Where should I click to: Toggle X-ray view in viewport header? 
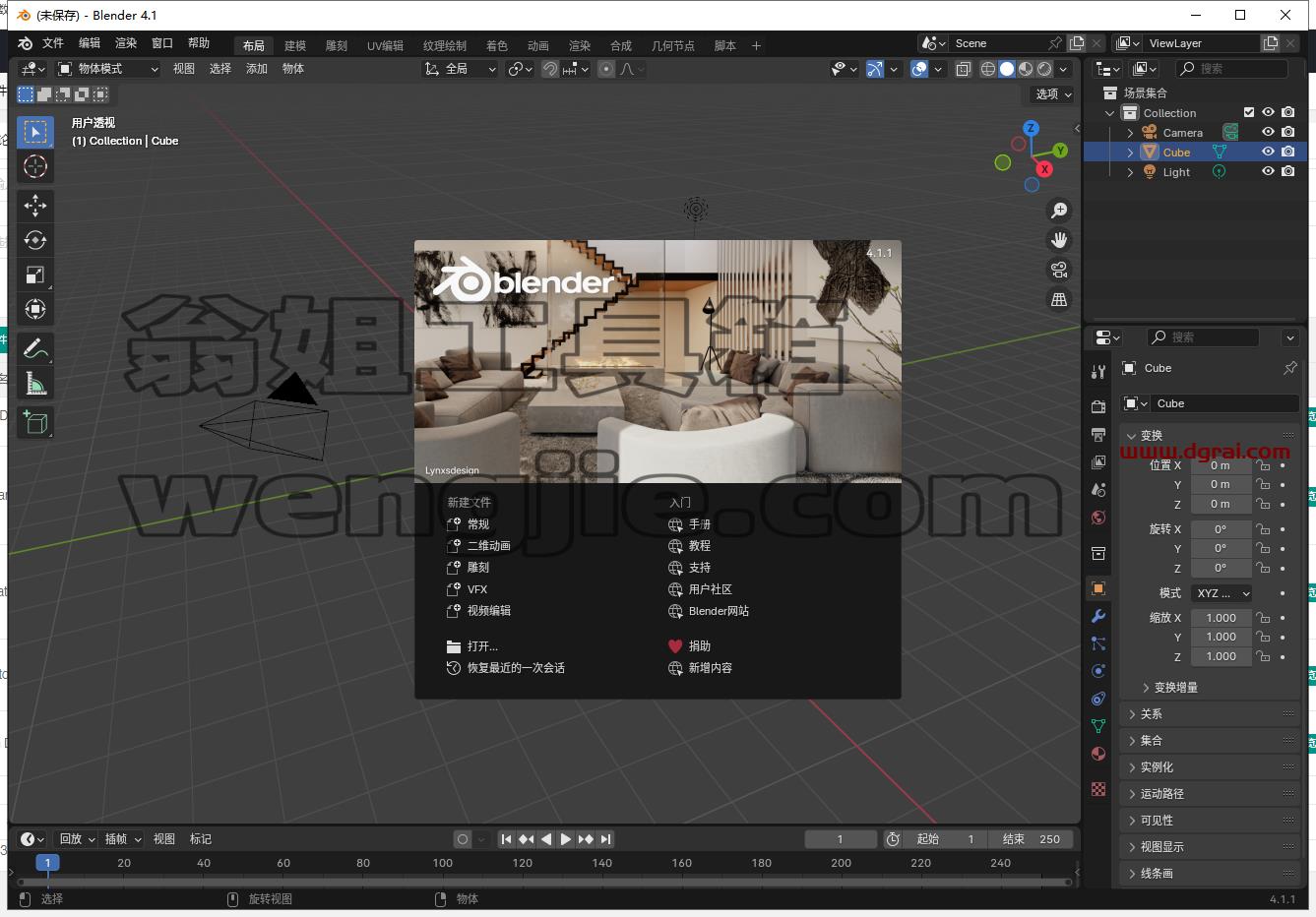[963, 69]
